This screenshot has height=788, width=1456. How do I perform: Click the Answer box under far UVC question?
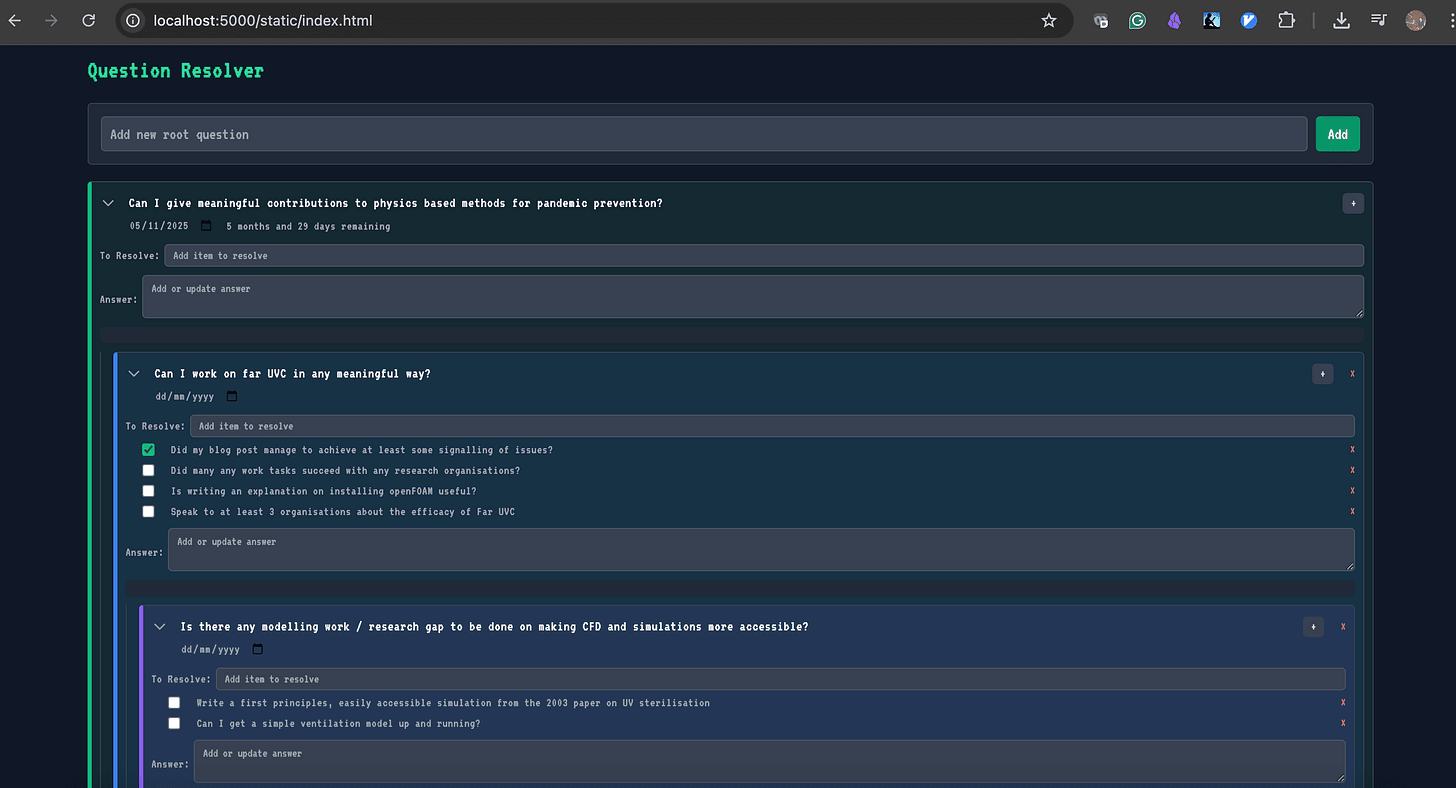760,550
